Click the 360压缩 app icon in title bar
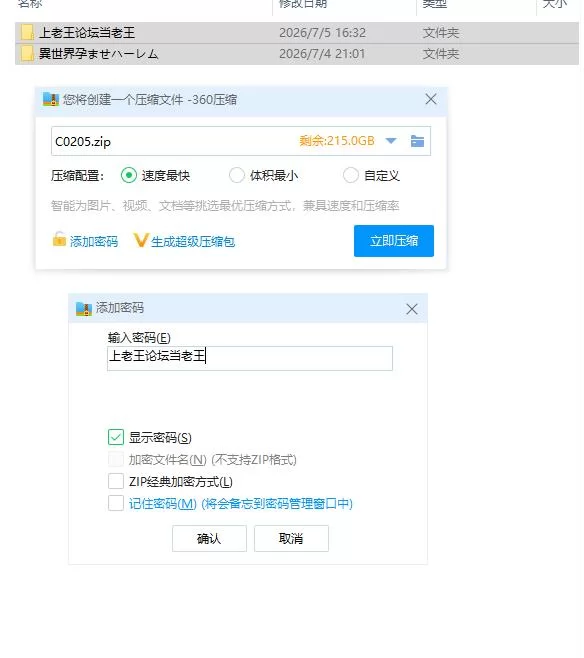 [51, 99]
